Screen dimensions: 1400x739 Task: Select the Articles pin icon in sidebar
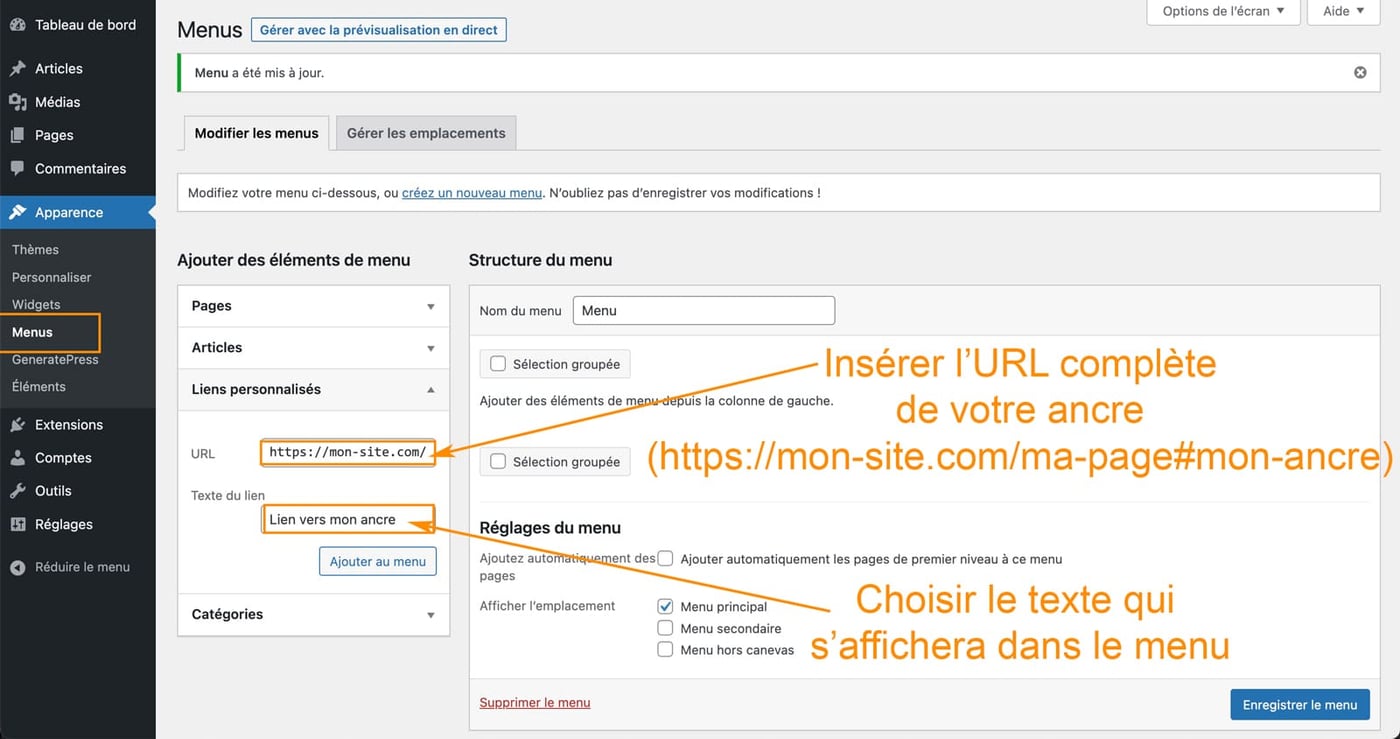coord(18,68)
